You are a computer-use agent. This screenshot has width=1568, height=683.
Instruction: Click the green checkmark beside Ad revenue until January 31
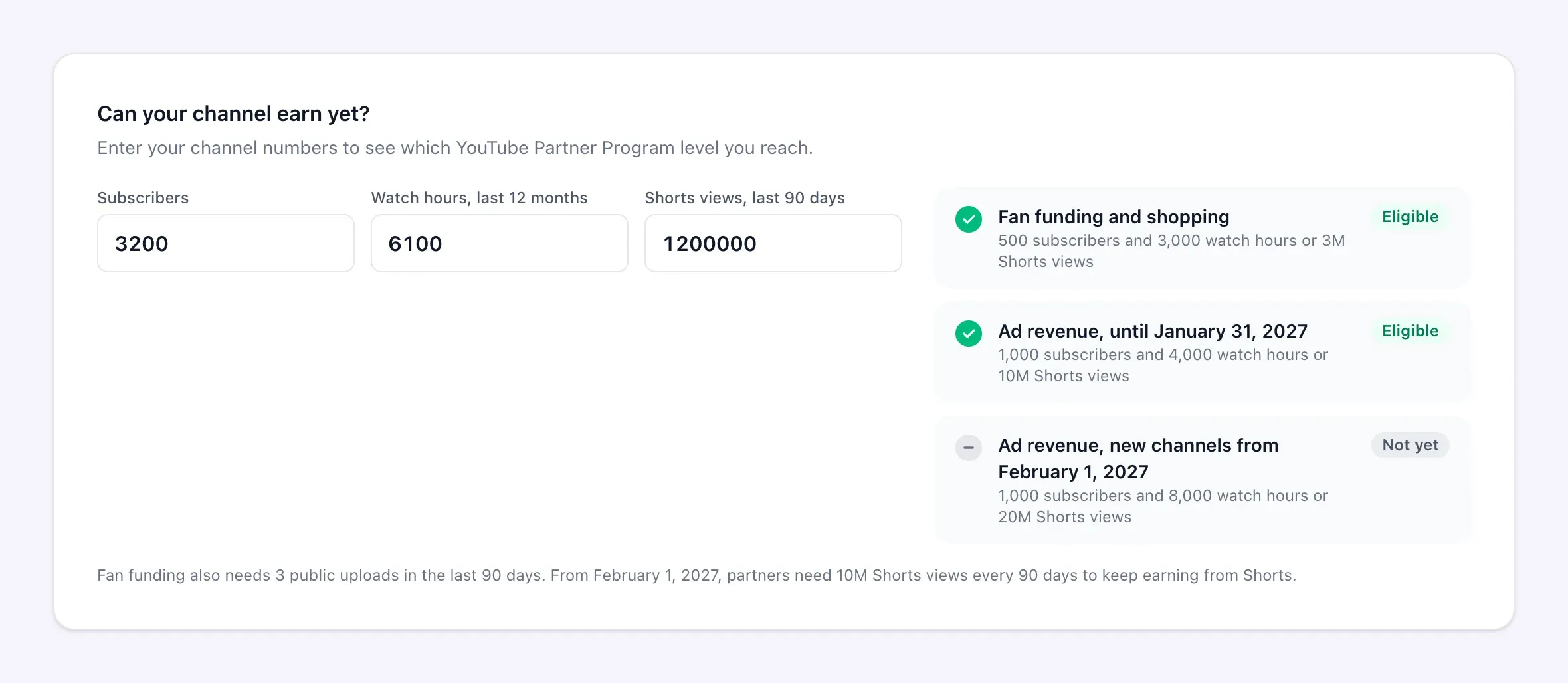(x=969, y=334)
